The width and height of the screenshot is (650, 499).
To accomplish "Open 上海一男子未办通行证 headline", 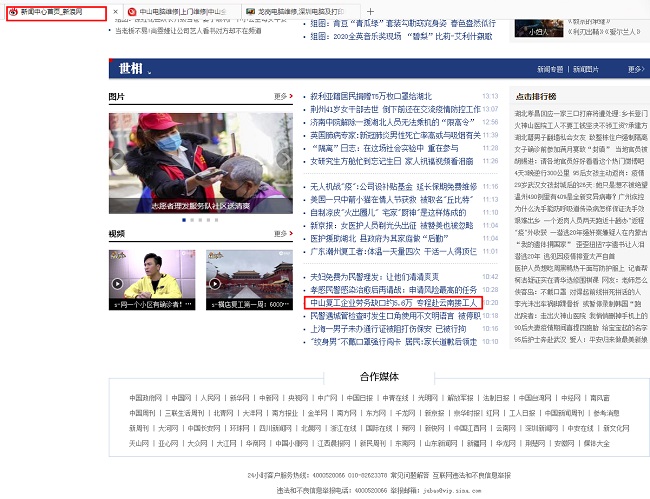I will pyautogui.click(x=388, y=329).
